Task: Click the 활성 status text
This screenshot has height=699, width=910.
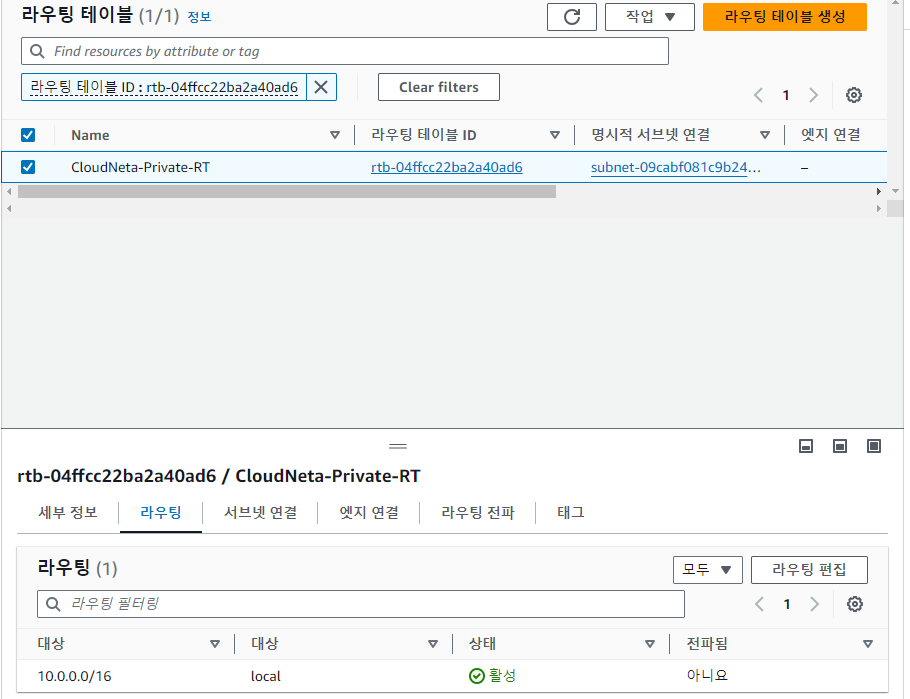Action: tap(502, 676)
